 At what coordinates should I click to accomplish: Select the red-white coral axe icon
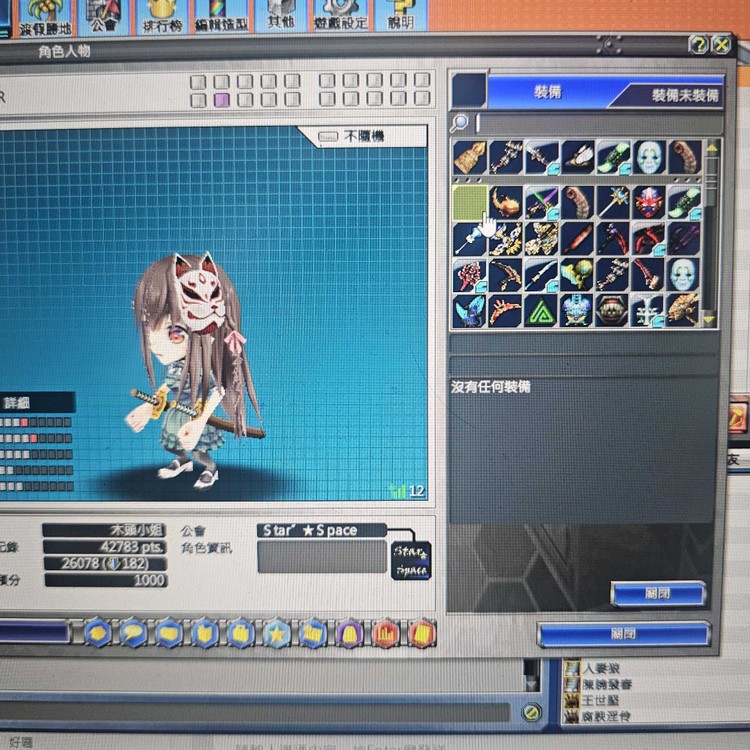pyautogui.click(x=469, y=276)
